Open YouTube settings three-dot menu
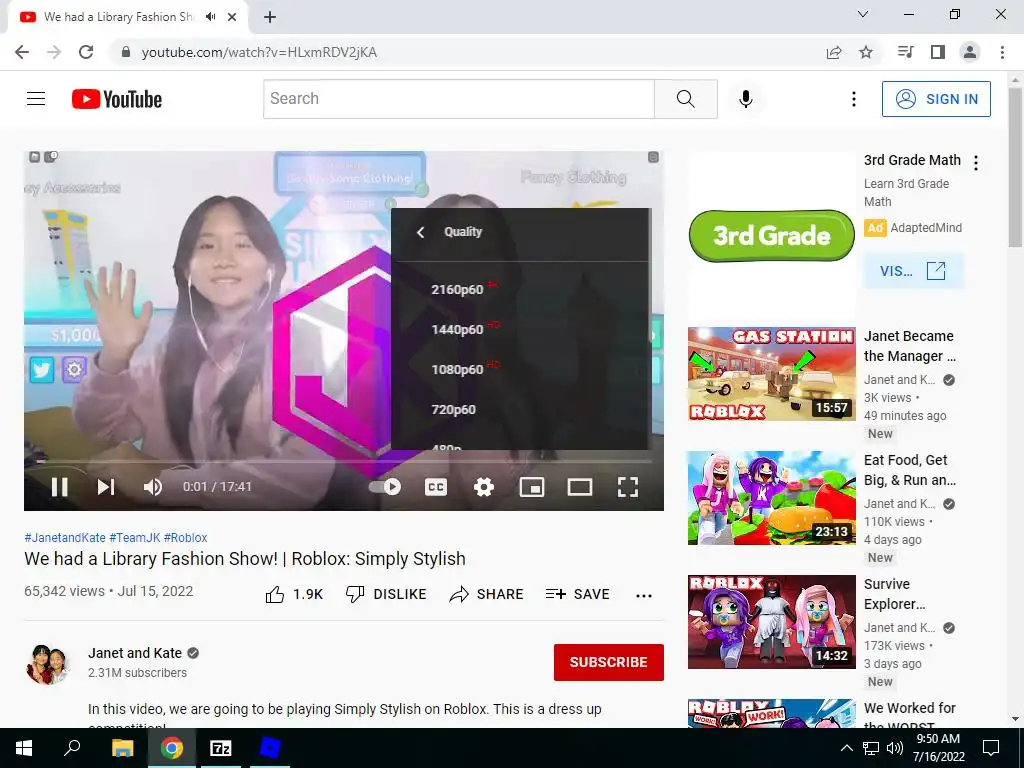 click(854, 99)
